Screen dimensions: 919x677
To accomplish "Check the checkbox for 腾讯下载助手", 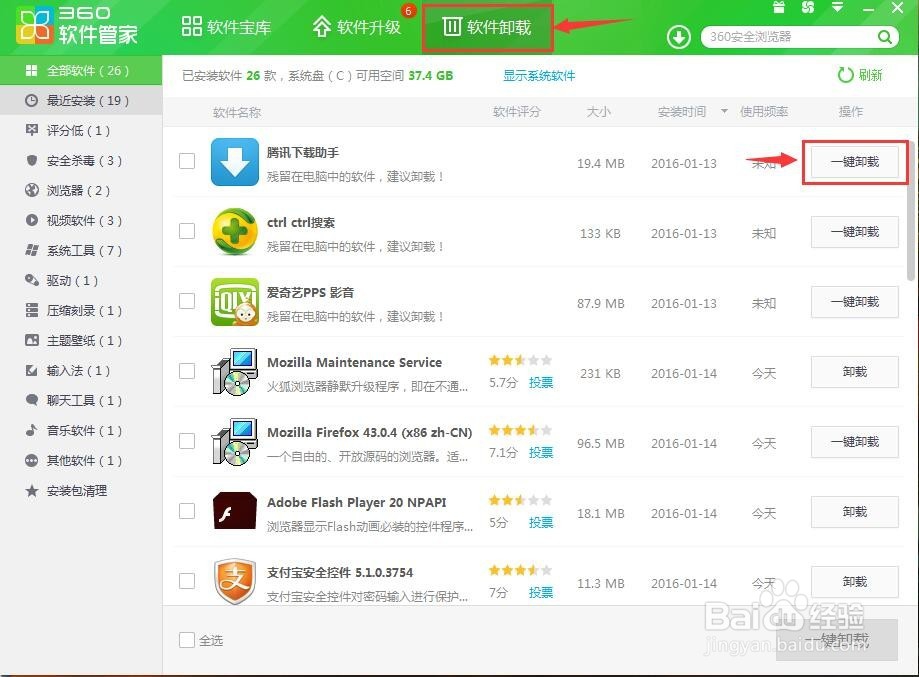I will [186, 161].
